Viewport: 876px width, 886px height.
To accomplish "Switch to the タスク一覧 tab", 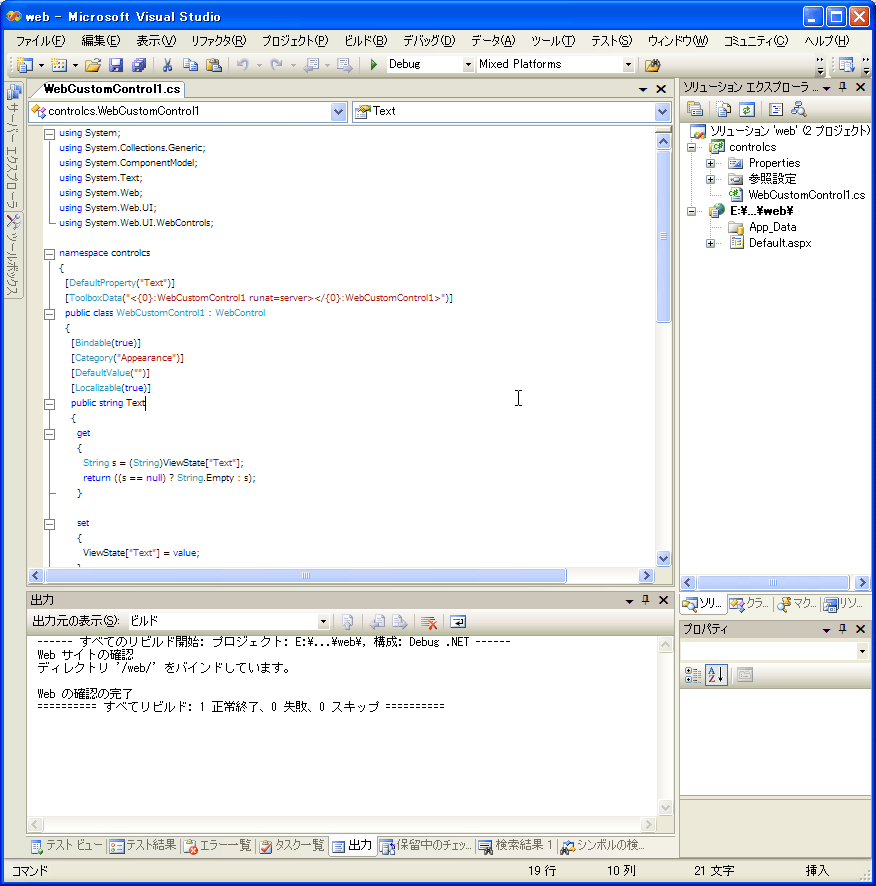I will 292,845.
